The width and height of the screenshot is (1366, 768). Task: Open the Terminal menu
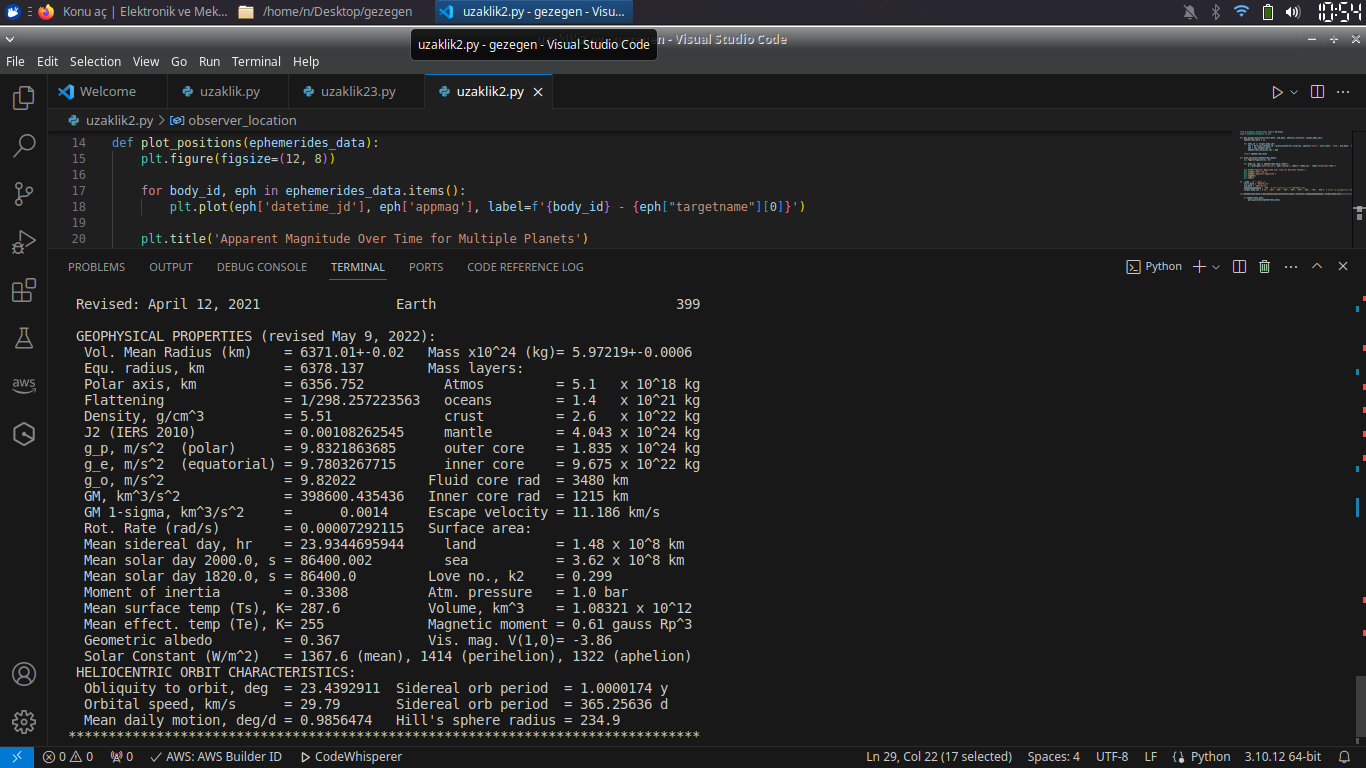tap(257, 61)
